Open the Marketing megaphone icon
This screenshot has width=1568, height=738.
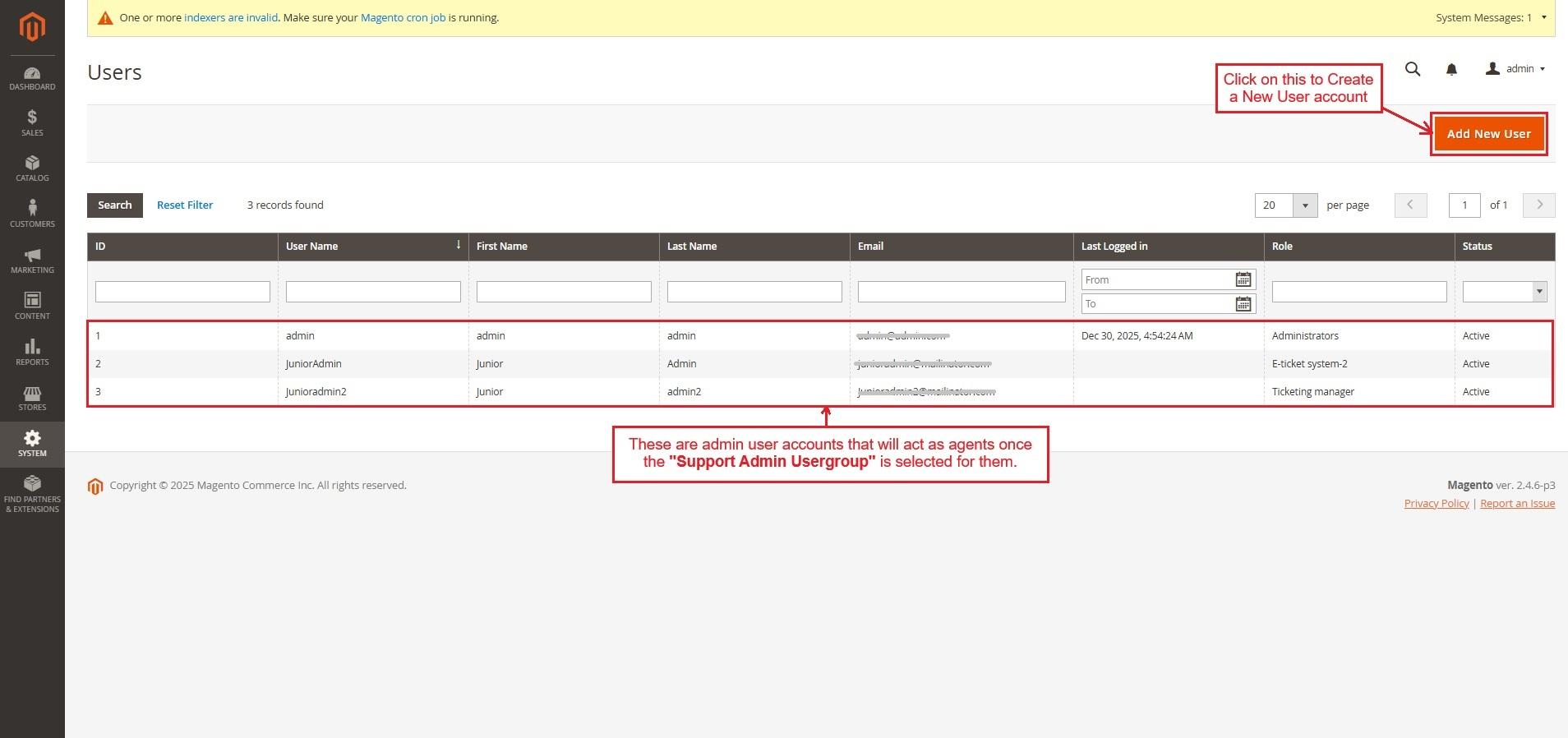32,260
